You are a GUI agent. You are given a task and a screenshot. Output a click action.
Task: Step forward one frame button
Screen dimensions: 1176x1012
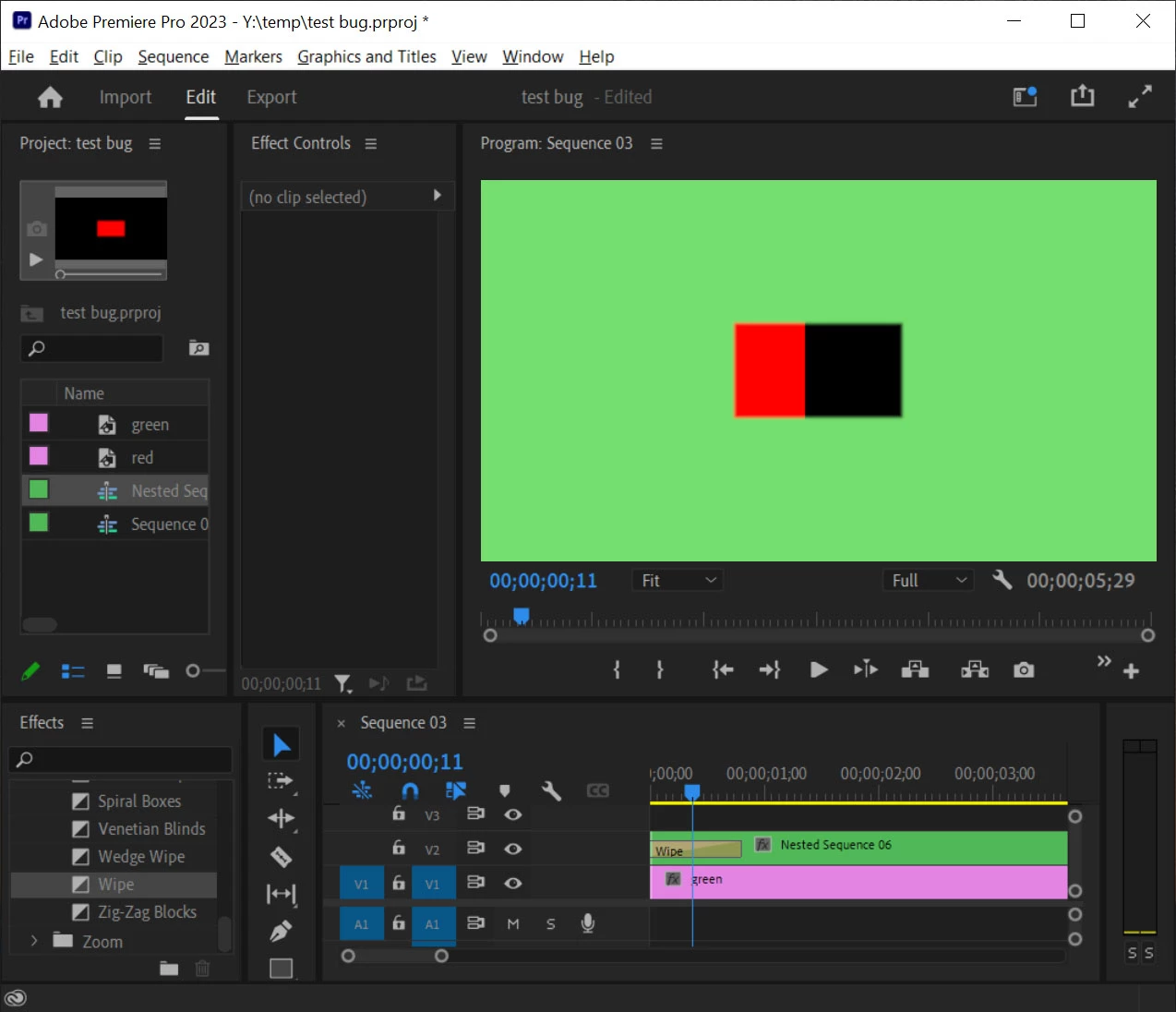pyautogui.click(x=866, y=669)
